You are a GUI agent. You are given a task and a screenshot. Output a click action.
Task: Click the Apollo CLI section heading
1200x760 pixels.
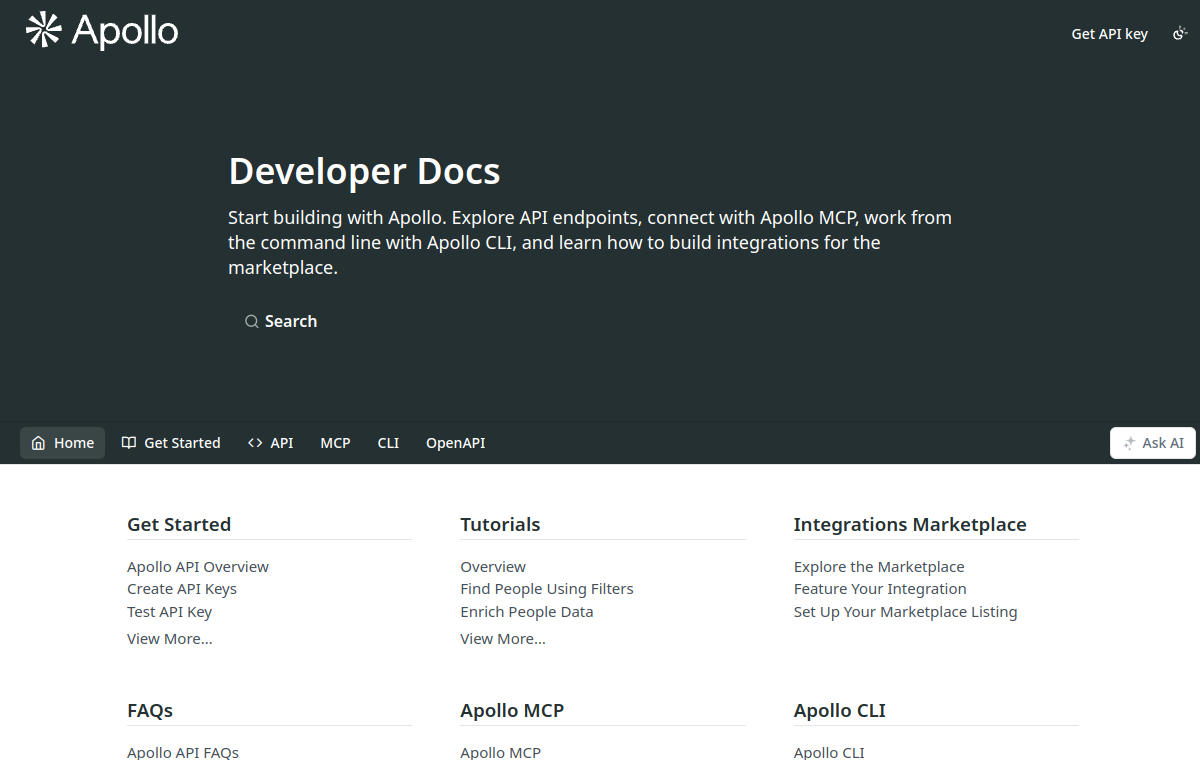pos(840,710)
